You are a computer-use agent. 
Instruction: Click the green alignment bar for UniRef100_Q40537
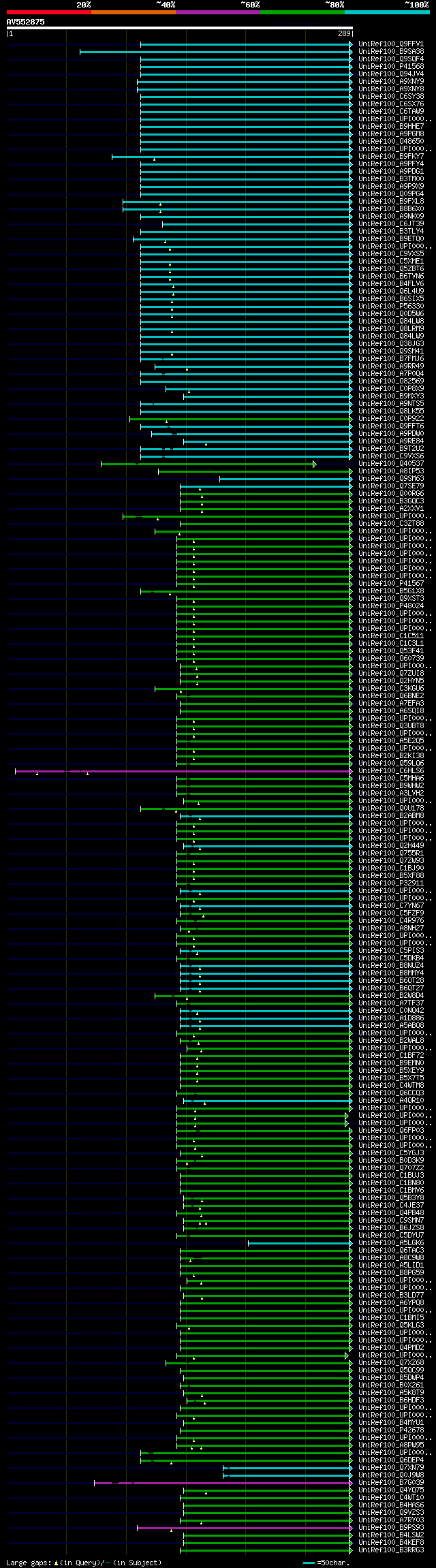tap(208, 465)
